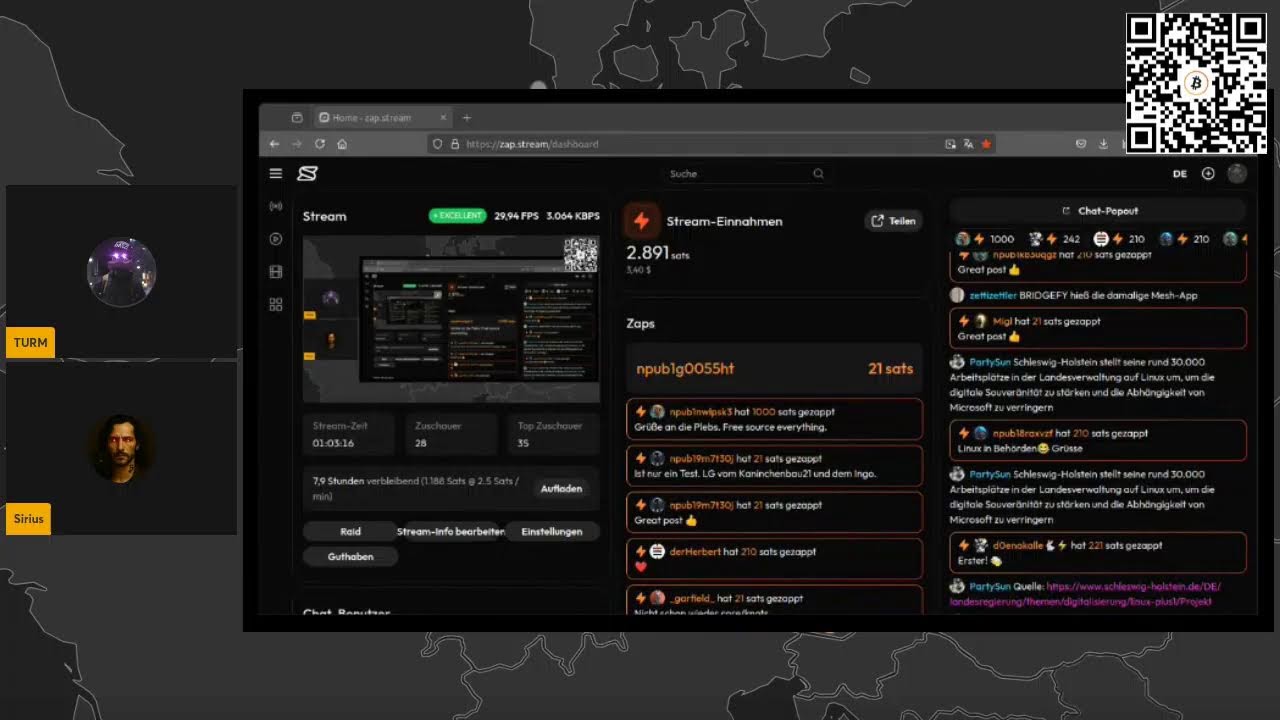Click the Aufladen button

point(561,489)
